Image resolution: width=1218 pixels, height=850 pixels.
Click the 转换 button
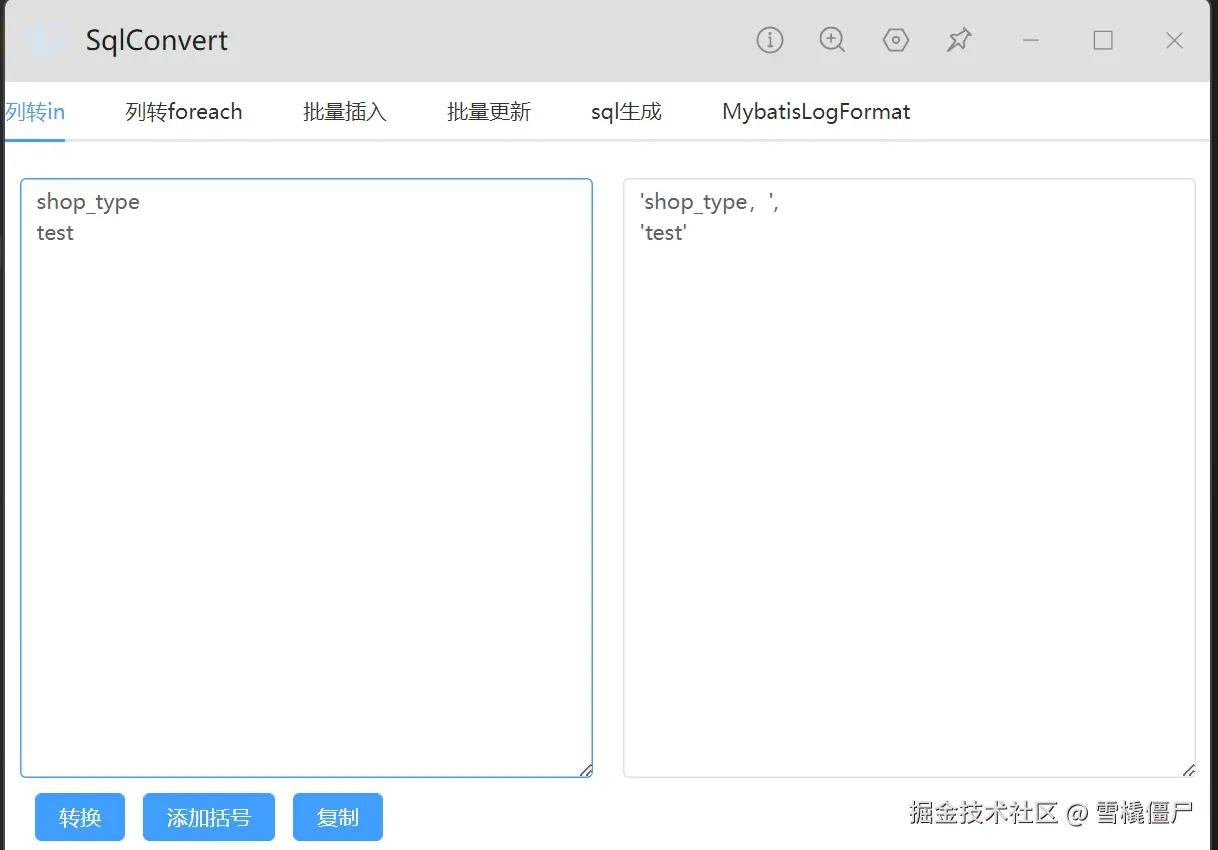pos(80,817)
